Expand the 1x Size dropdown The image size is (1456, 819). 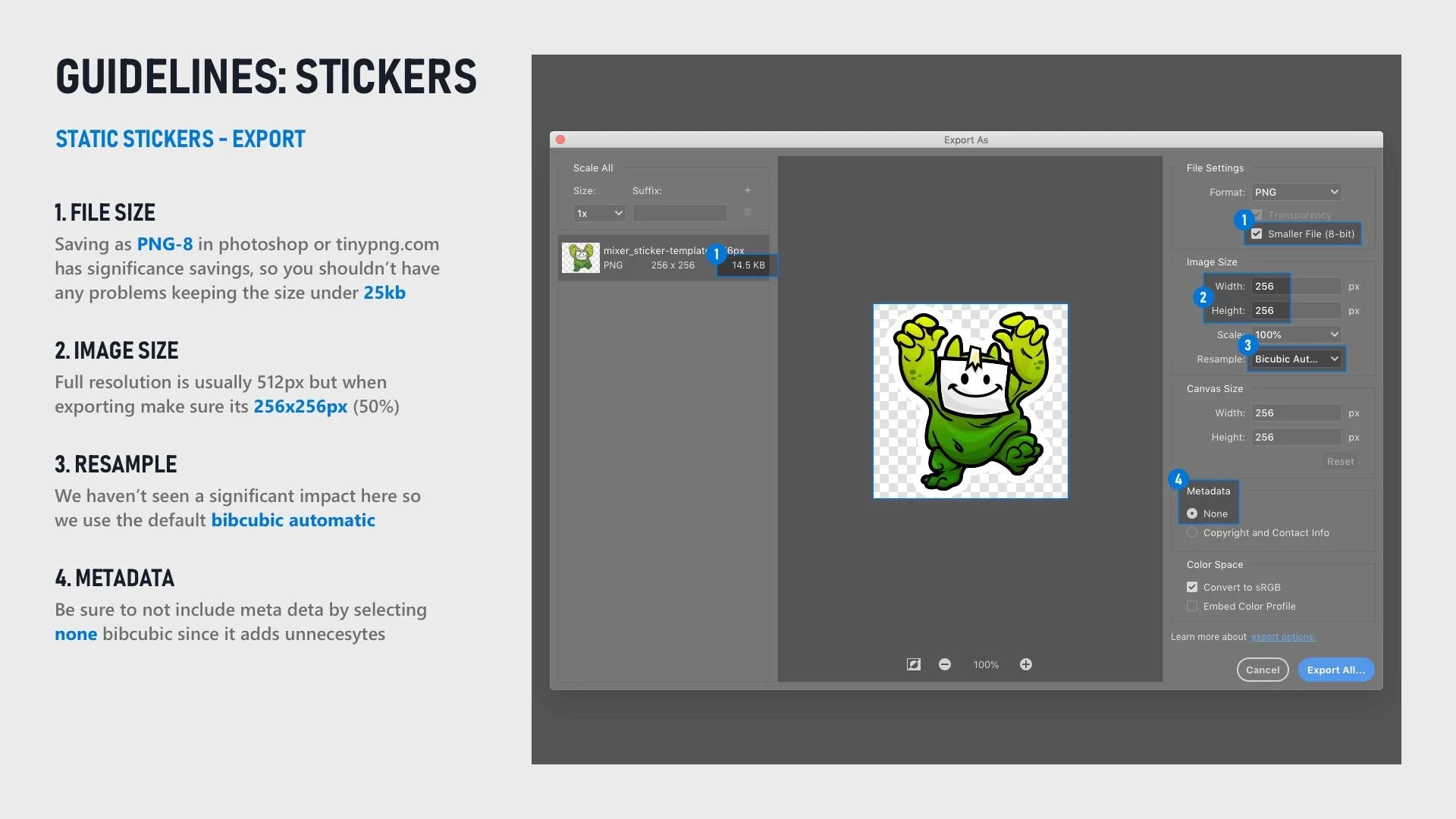[599, 213]
